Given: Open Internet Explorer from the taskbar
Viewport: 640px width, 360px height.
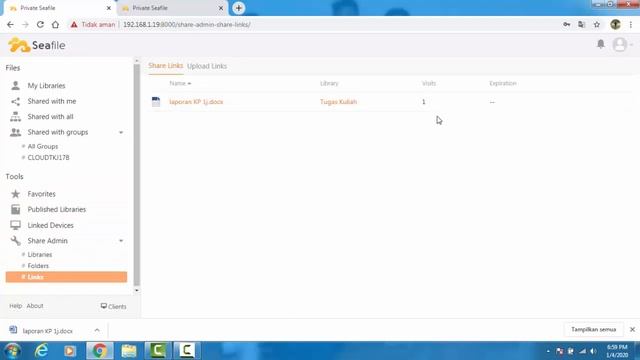Looking at the screenshot, I should [41, 351].
